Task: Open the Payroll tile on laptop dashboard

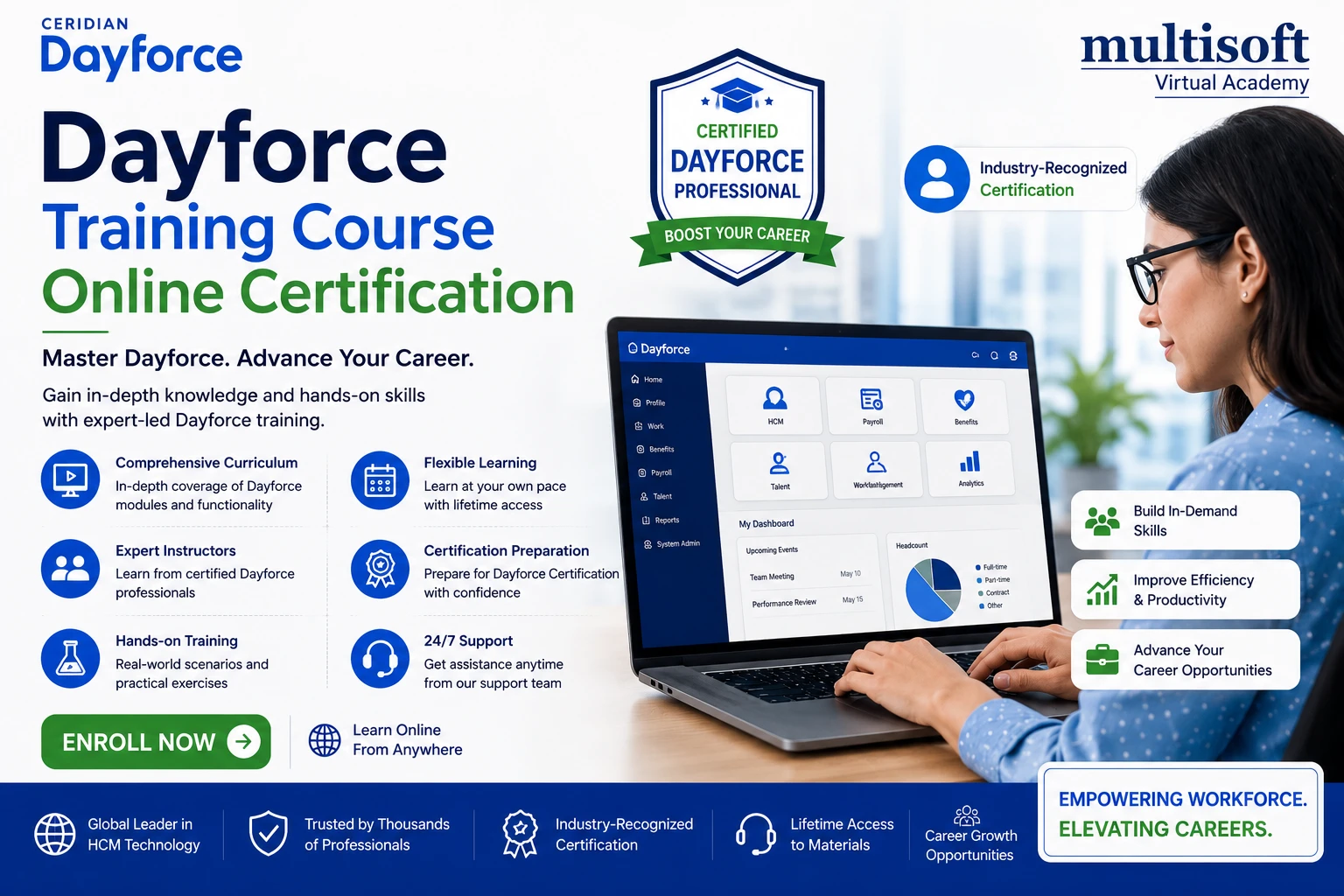Action: tap(872, 406)
